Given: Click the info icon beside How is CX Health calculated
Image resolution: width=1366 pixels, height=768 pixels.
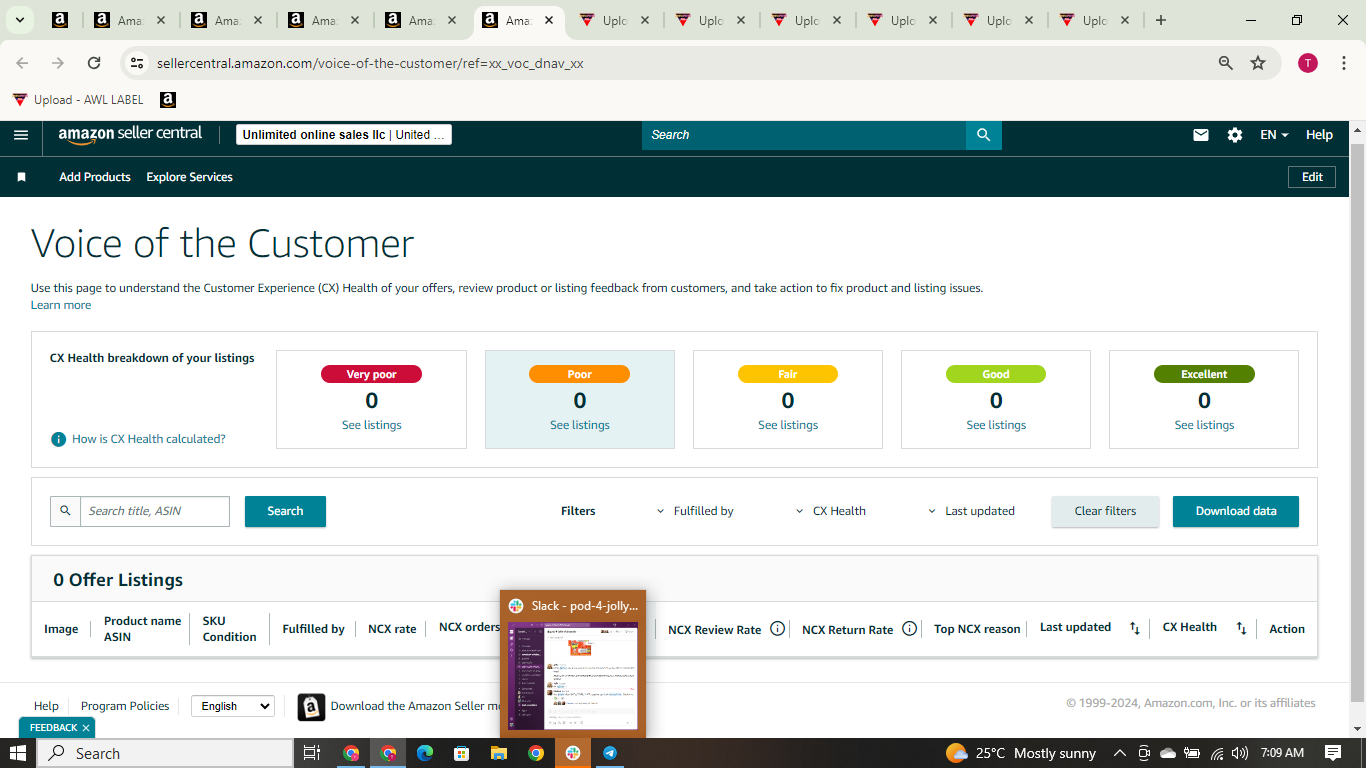Looking at the screenshot, I should click(59, 439).
